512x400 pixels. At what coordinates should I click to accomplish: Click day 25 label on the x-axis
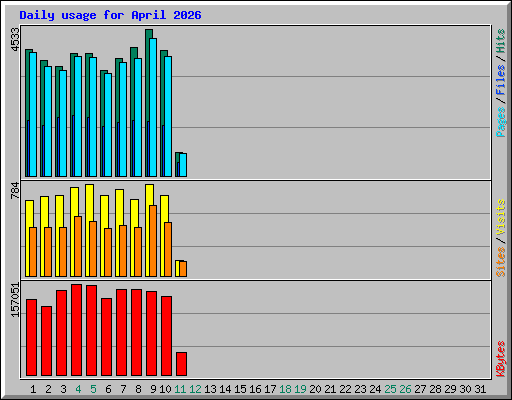click(390, 389)
